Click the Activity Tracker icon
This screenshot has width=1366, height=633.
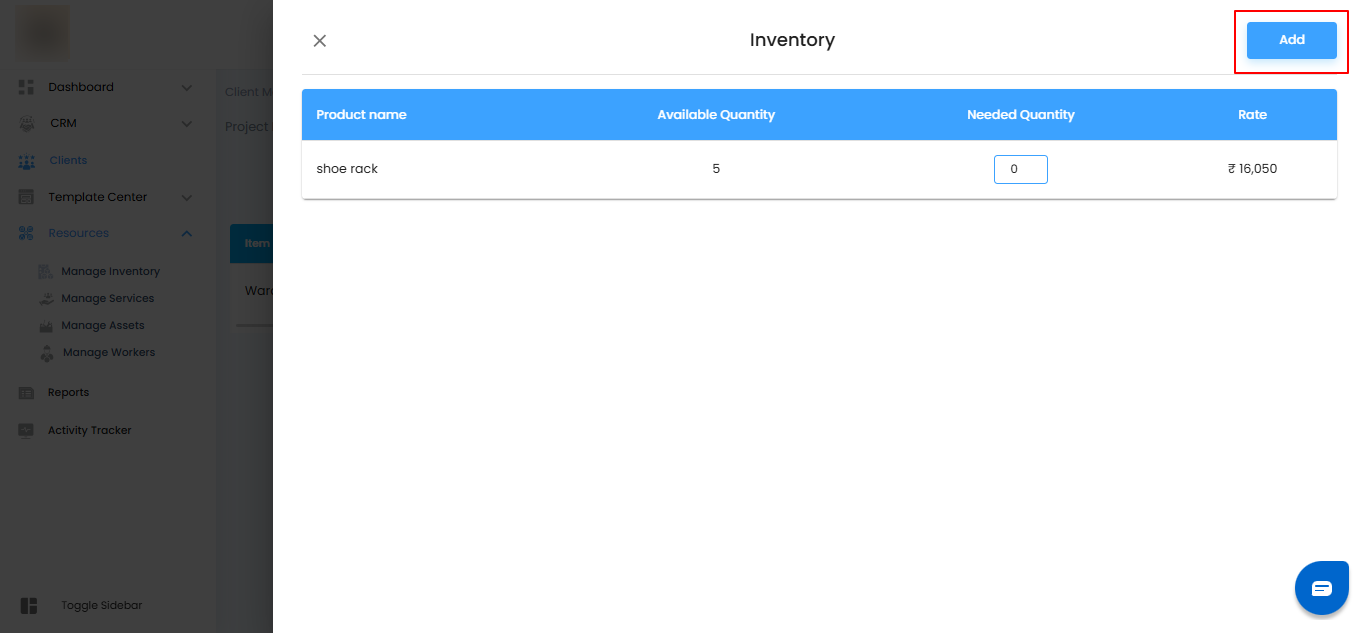tap(27, 430)
